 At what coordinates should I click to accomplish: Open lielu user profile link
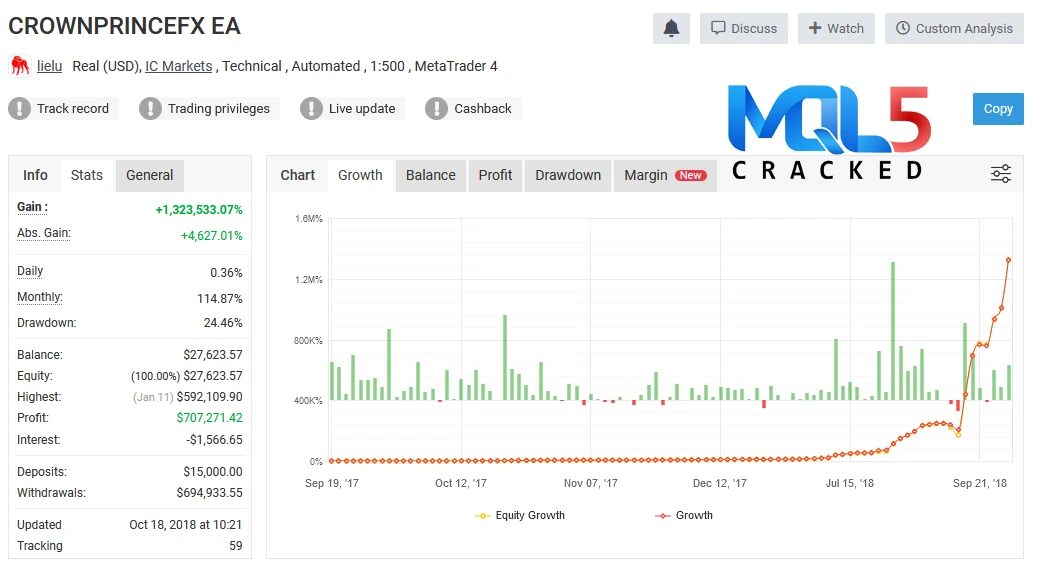point(49,66)
